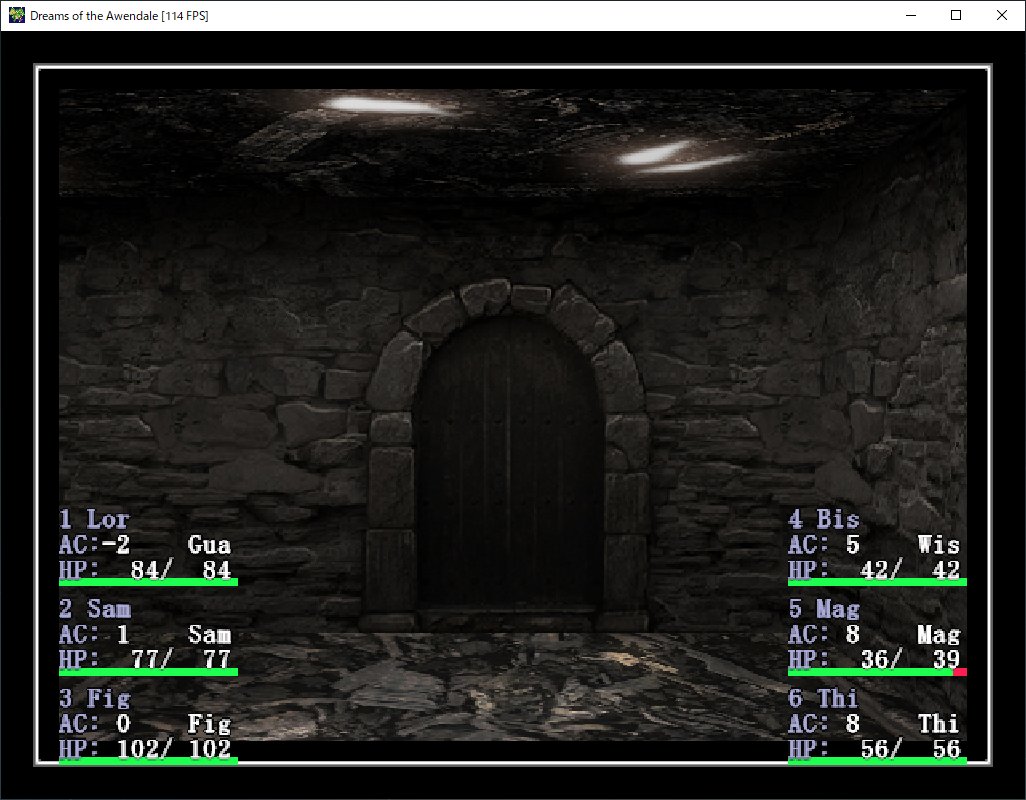Viewport: 1026px width, 800px height.
Task: Select party member 3 Fig
Action: click(x=95, y=699)
